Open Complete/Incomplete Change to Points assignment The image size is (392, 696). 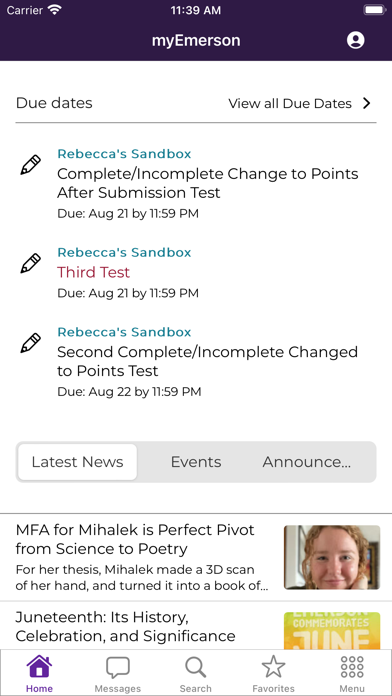pos(208,183)
